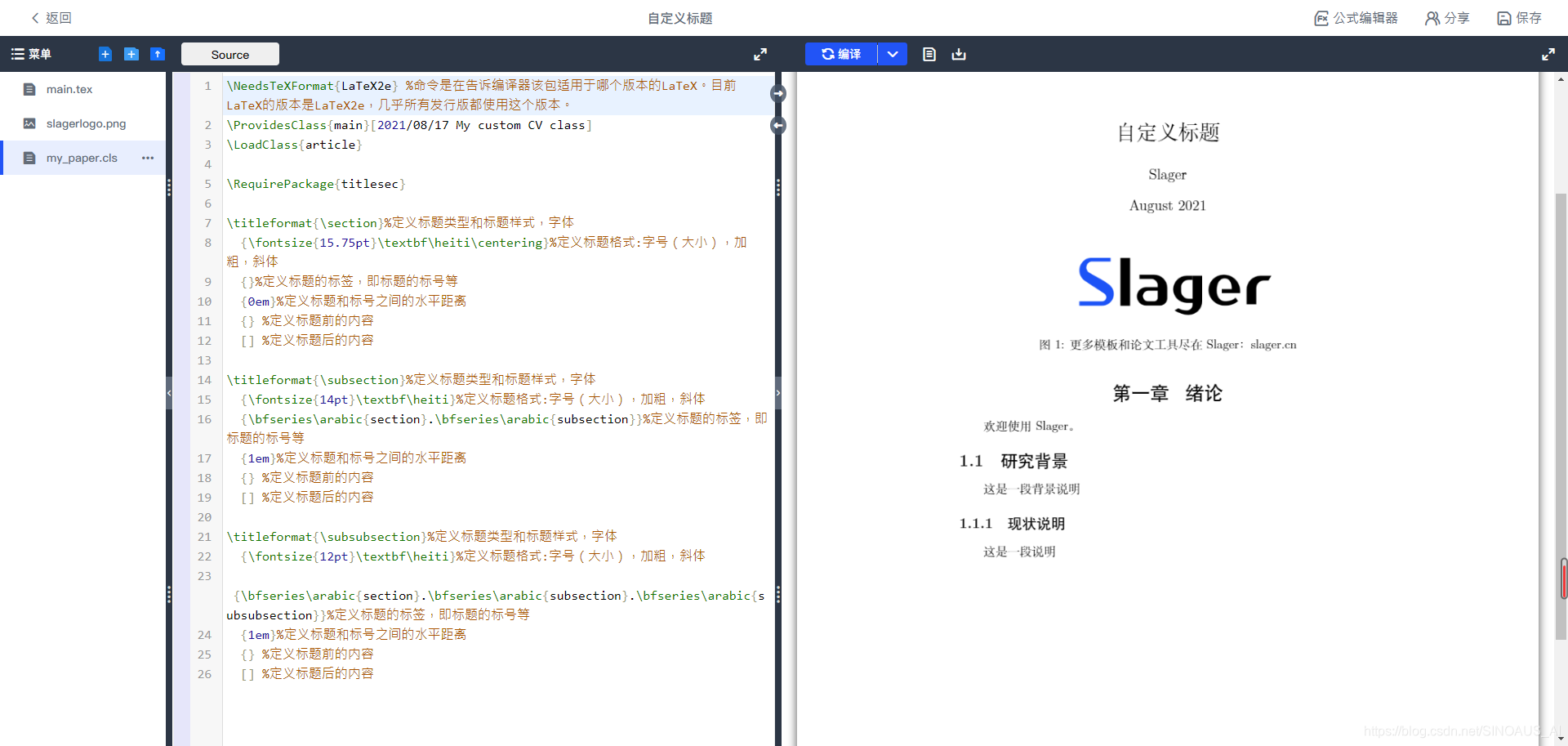
Task: Click the 自定义标题 project title at top
Action: (680, 18)
